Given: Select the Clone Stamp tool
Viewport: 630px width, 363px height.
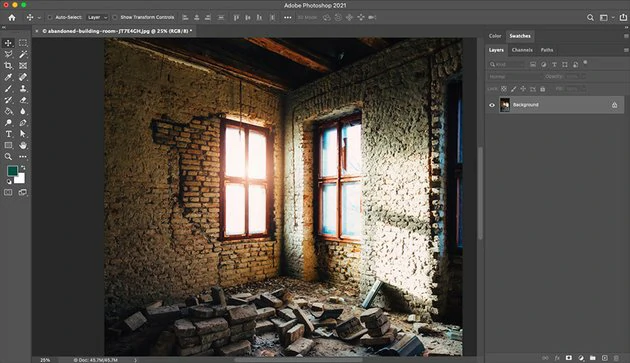Looking at the screenshot, I should coord(23,88).
